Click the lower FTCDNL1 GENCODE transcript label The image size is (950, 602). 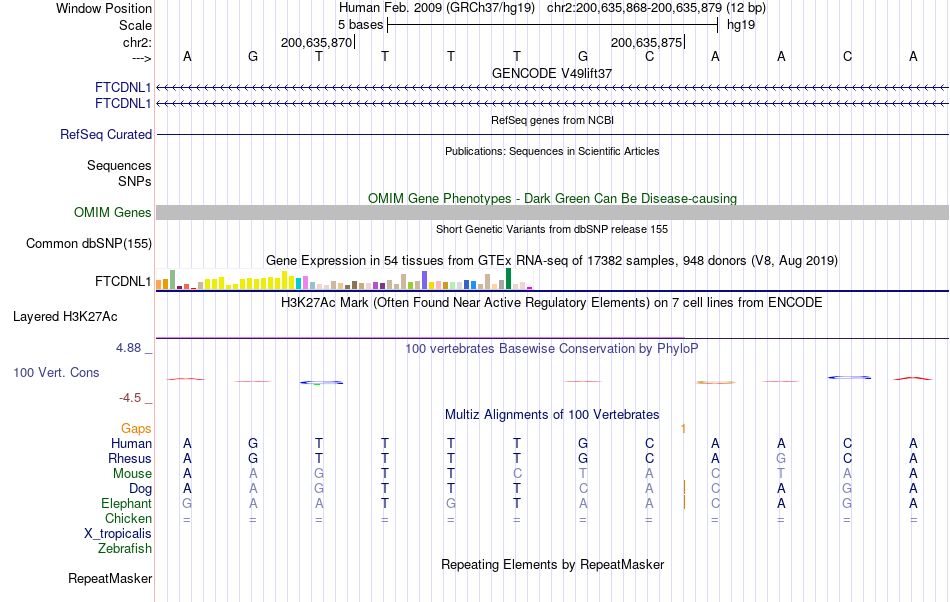pyautogui.click(x=123, y=104)
